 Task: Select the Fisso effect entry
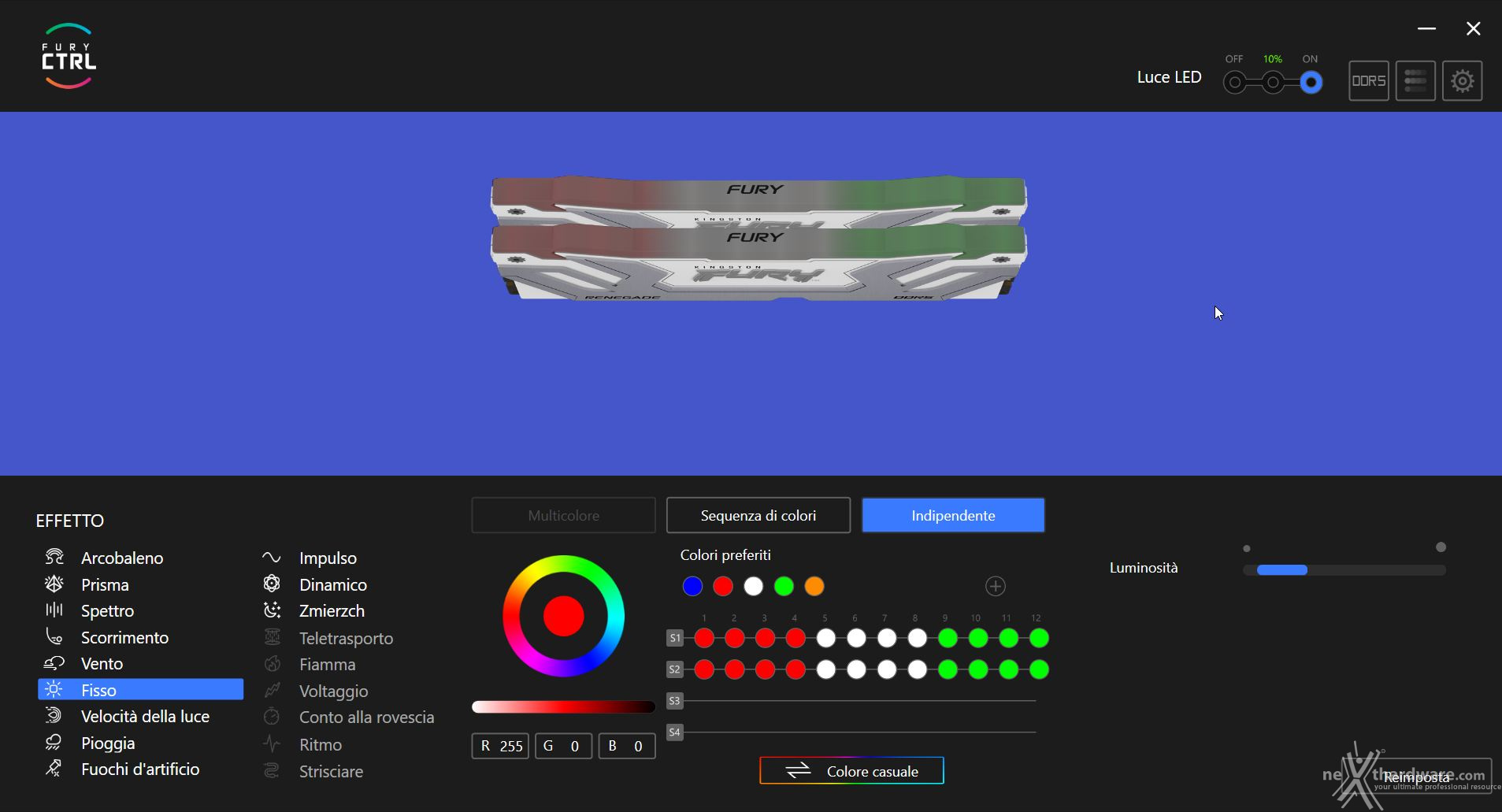pos(140,689)
